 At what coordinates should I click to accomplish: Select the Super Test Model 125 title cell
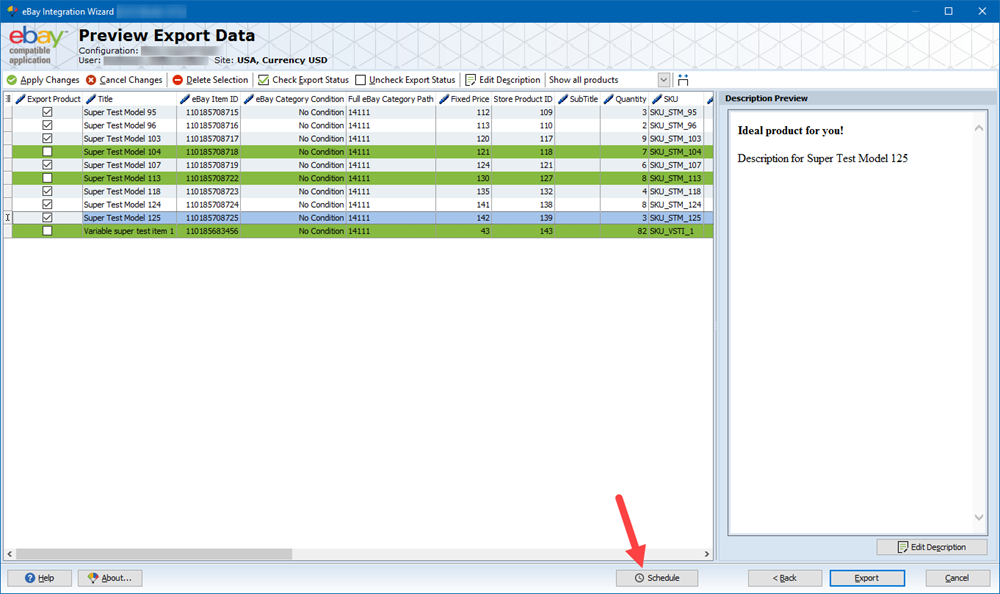[129, 218]
